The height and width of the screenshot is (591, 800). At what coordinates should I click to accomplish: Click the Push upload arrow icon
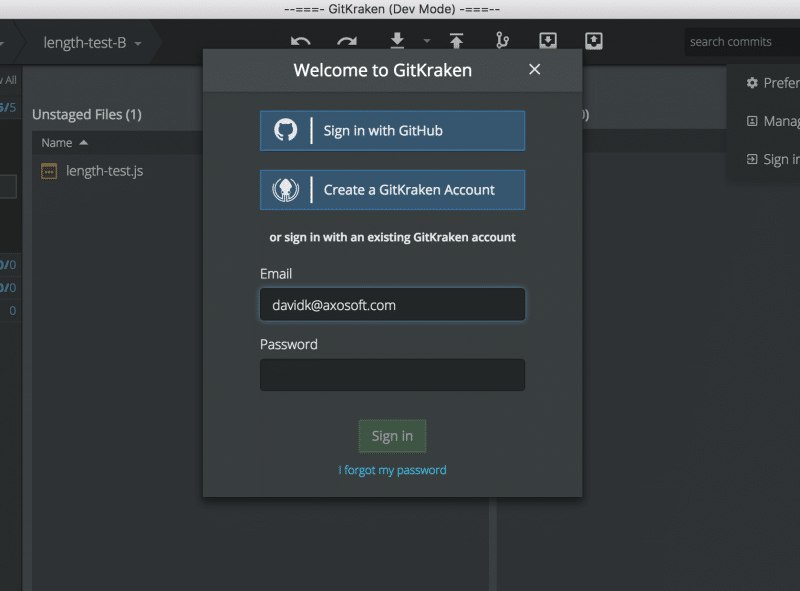(x=457, y=40)
